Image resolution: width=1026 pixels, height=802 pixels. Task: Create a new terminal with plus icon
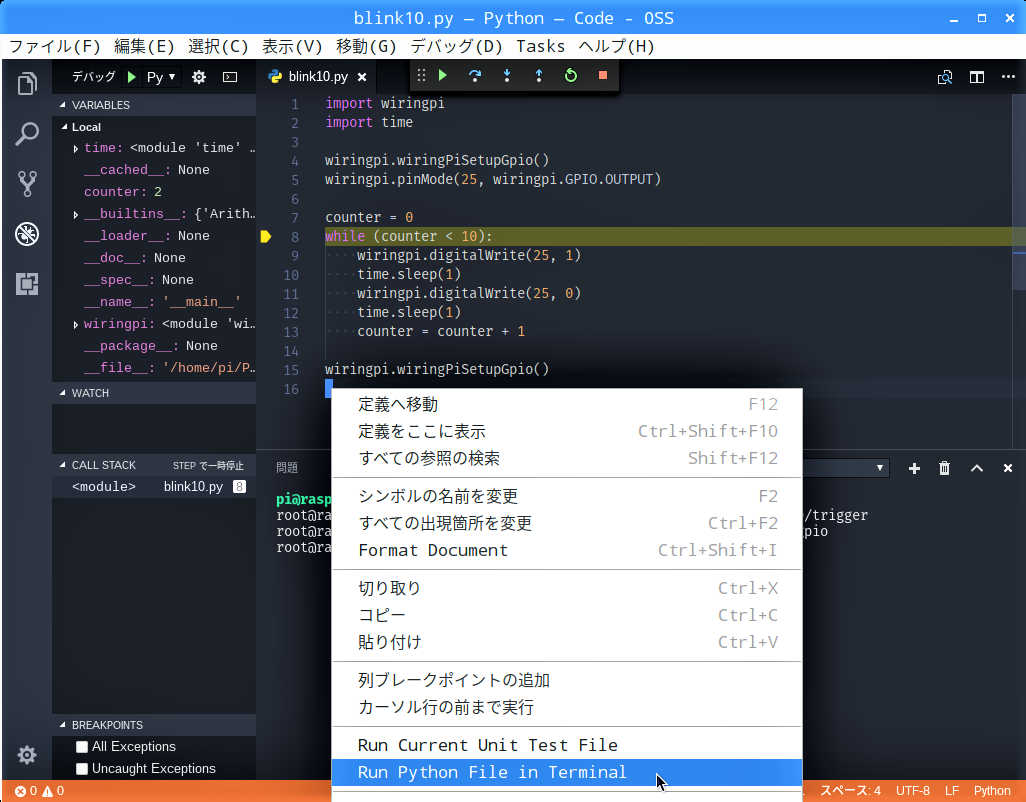[915, 468]
